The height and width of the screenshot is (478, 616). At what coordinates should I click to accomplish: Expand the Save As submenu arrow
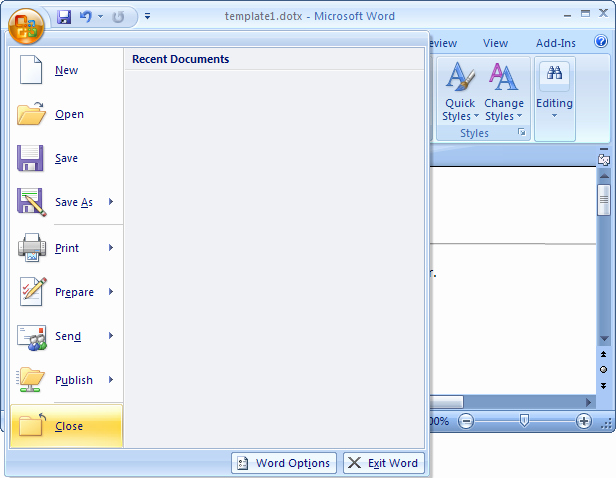[111, 201]
